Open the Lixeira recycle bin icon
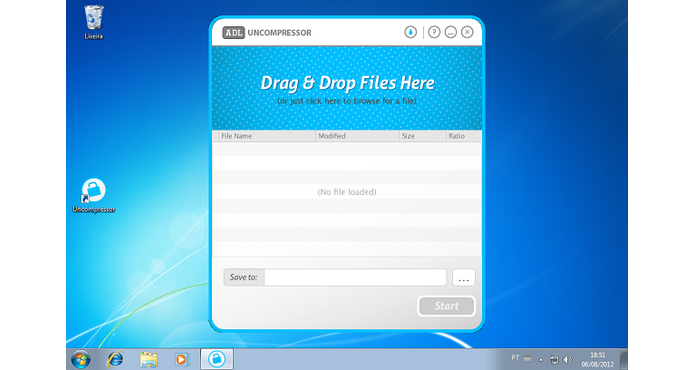 (x=94, y=22)
